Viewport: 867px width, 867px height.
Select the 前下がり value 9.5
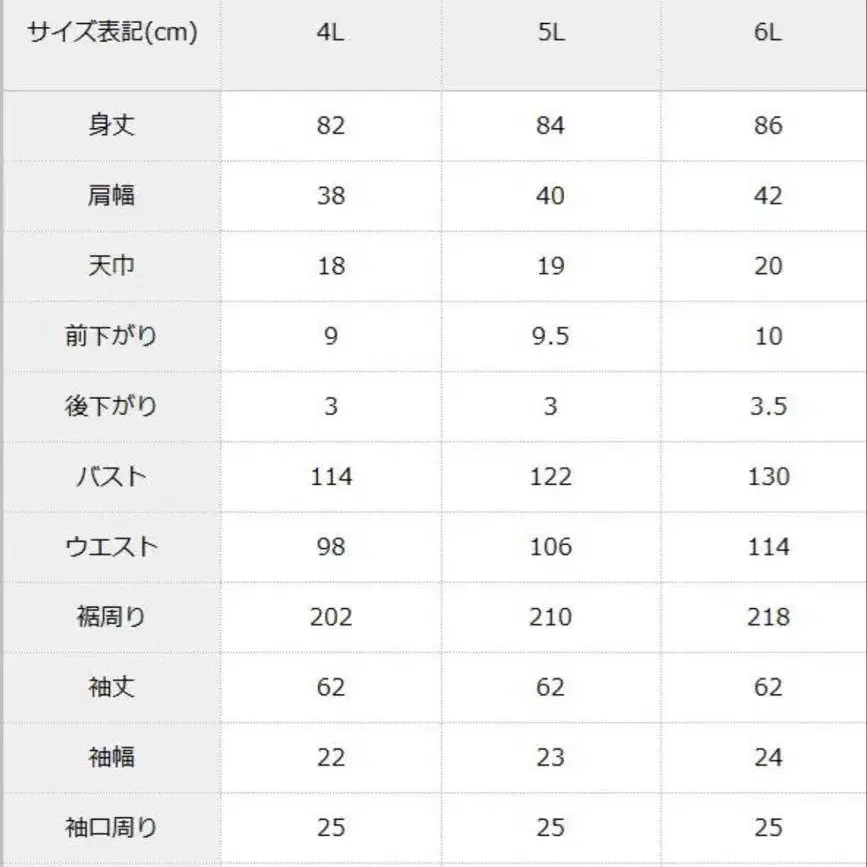pyautogui.click(x=550, y=336)
